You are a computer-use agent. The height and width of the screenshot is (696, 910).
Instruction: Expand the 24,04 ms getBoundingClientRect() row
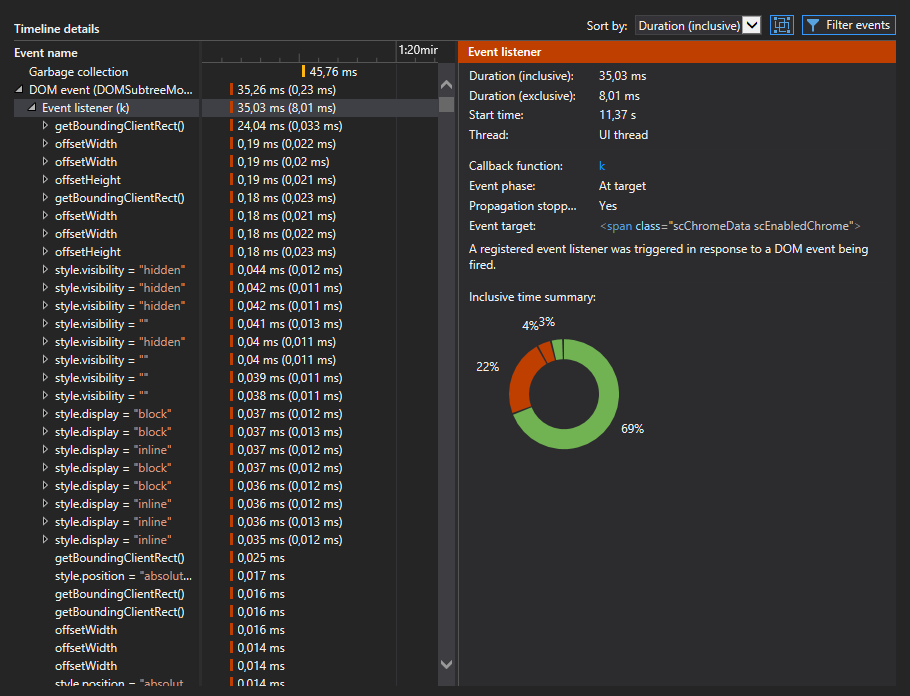(45, 125)
